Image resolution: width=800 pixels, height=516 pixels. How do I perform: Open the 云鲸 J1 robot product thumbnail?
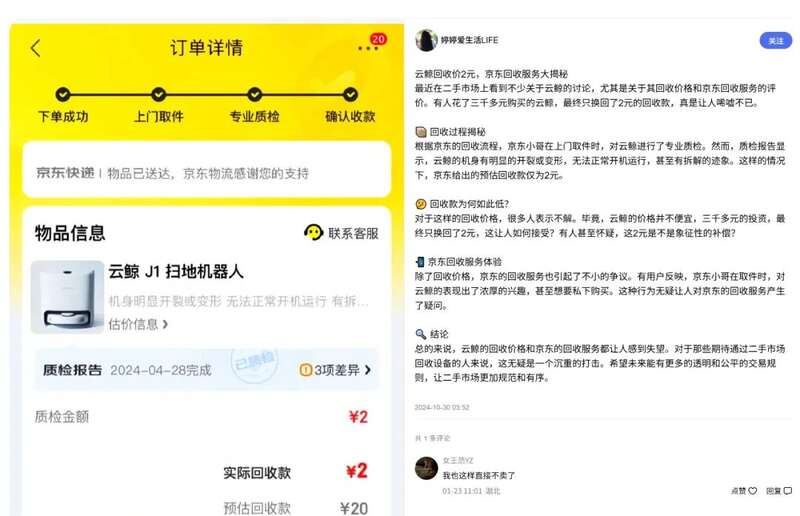(67, 297)
